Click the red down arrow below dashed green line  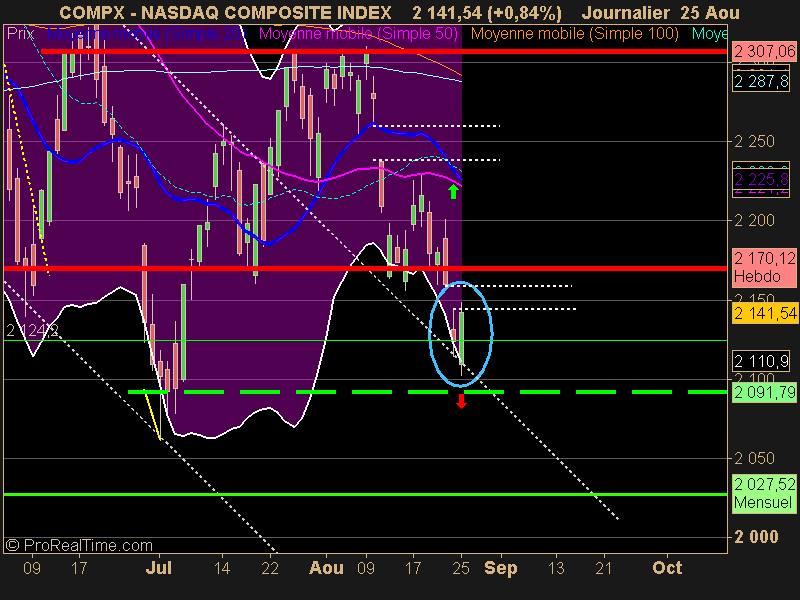[461, 402]
